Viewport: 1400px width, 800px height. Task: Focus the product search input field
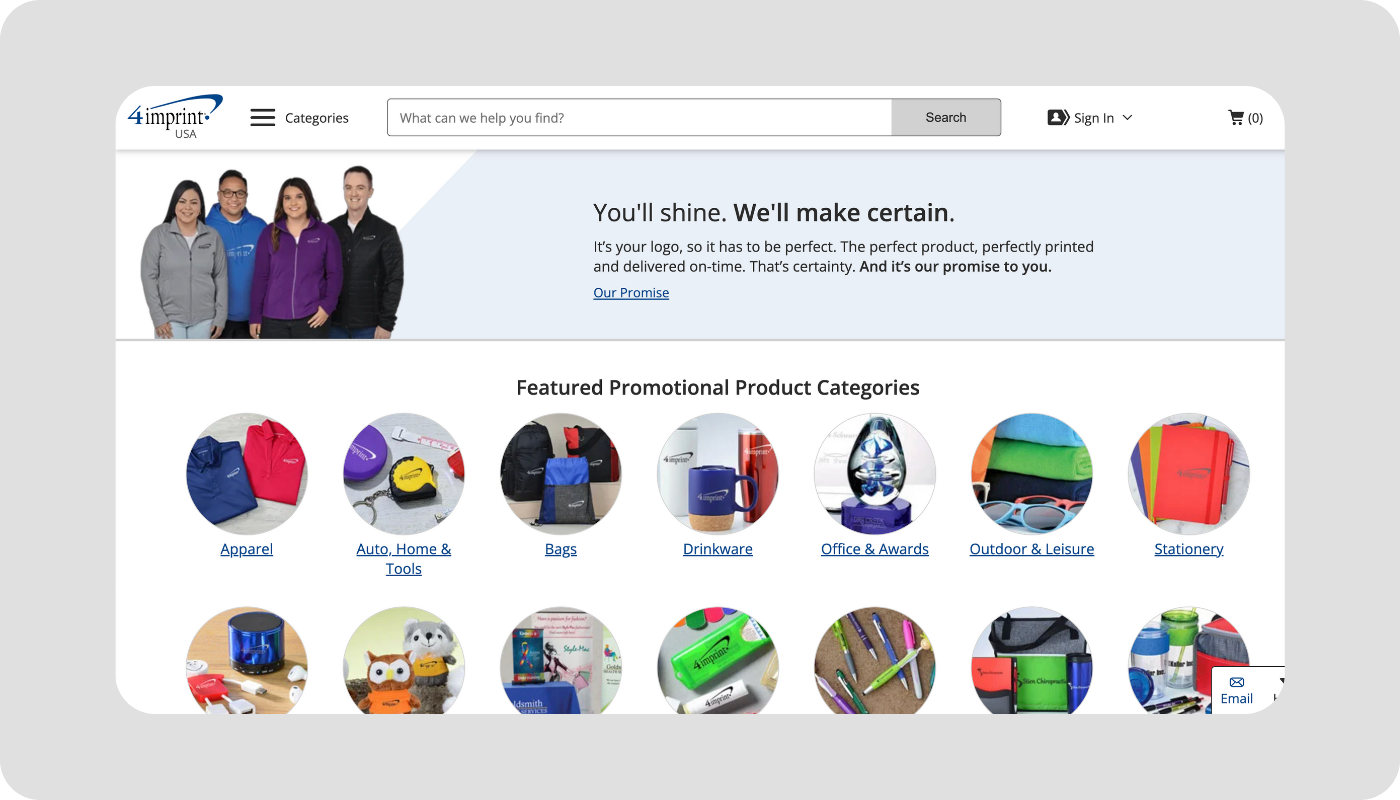[640, 117]
